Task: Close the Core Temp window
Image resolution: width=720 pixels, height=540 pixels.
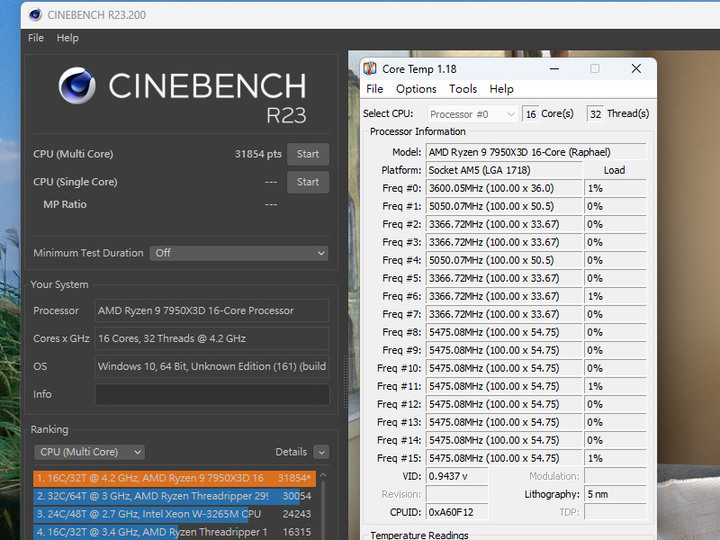Action: click(636, 69)
